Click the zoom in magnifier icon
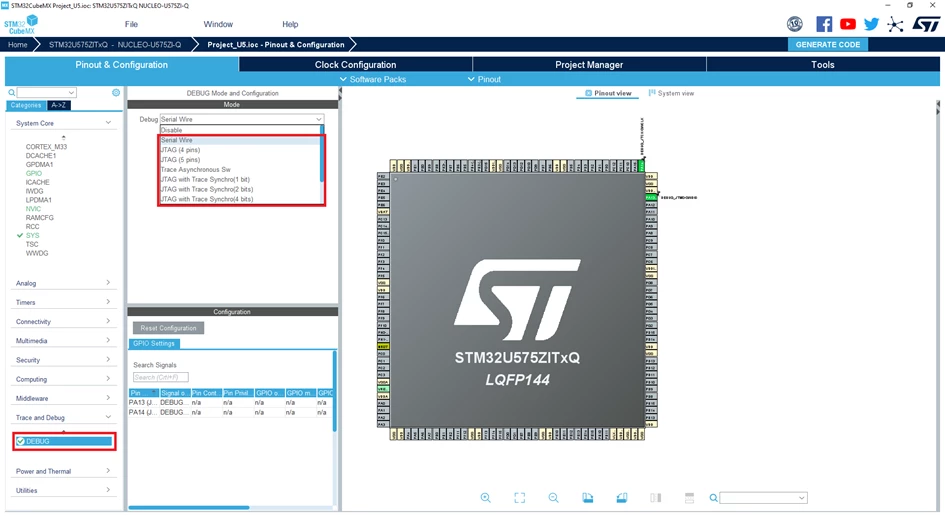 [485, 498]
